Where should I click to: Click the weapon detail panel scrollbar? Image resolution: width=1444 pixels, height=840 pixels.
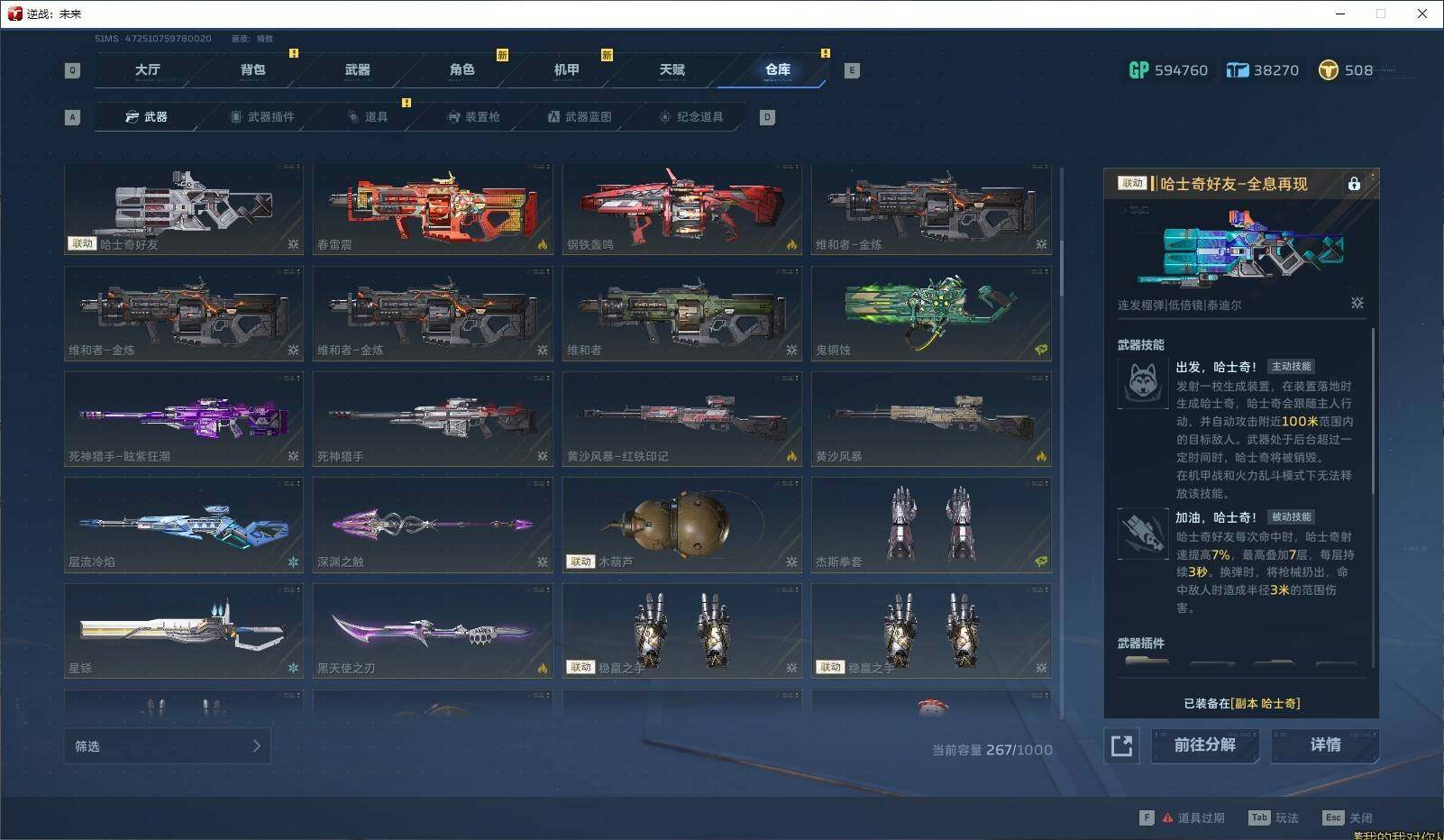(x=1373, y=410)
